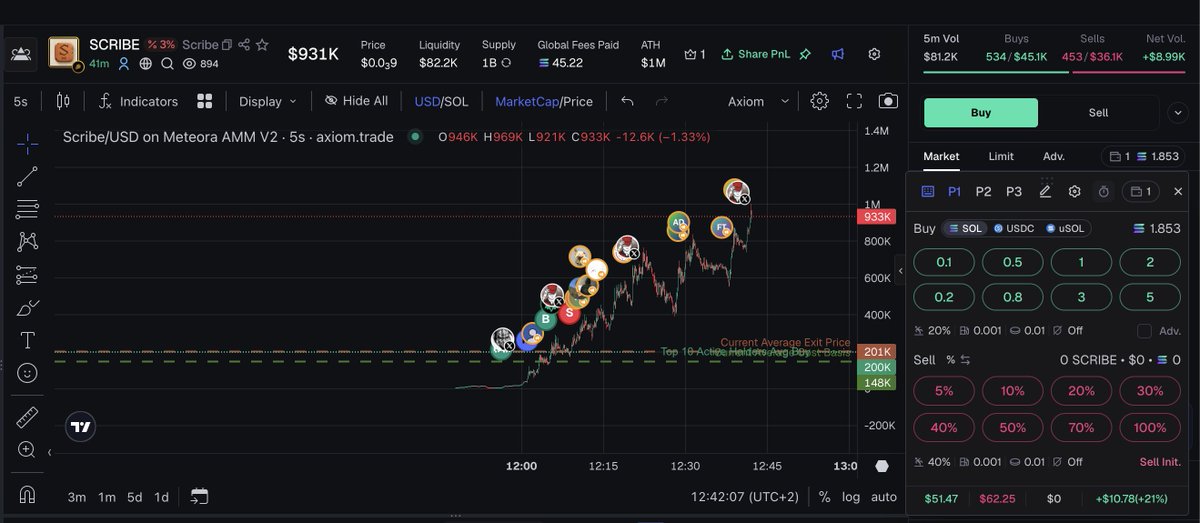This screenshot has width=1200, height=523.
Task: Select the brush drawing tool
Action: tap(27, 307)
